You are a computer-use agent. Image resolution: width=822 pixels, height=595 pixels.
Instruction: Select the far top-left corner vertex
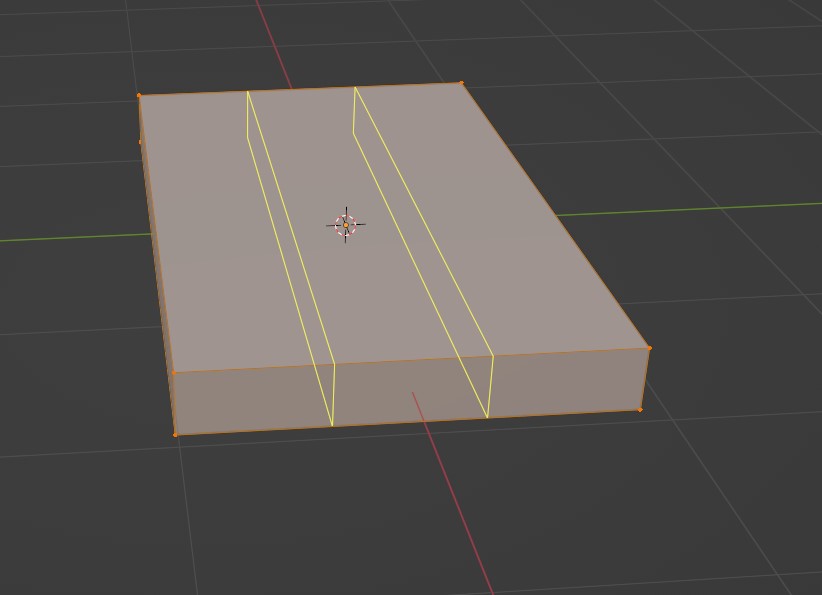(x=140, y=96)
